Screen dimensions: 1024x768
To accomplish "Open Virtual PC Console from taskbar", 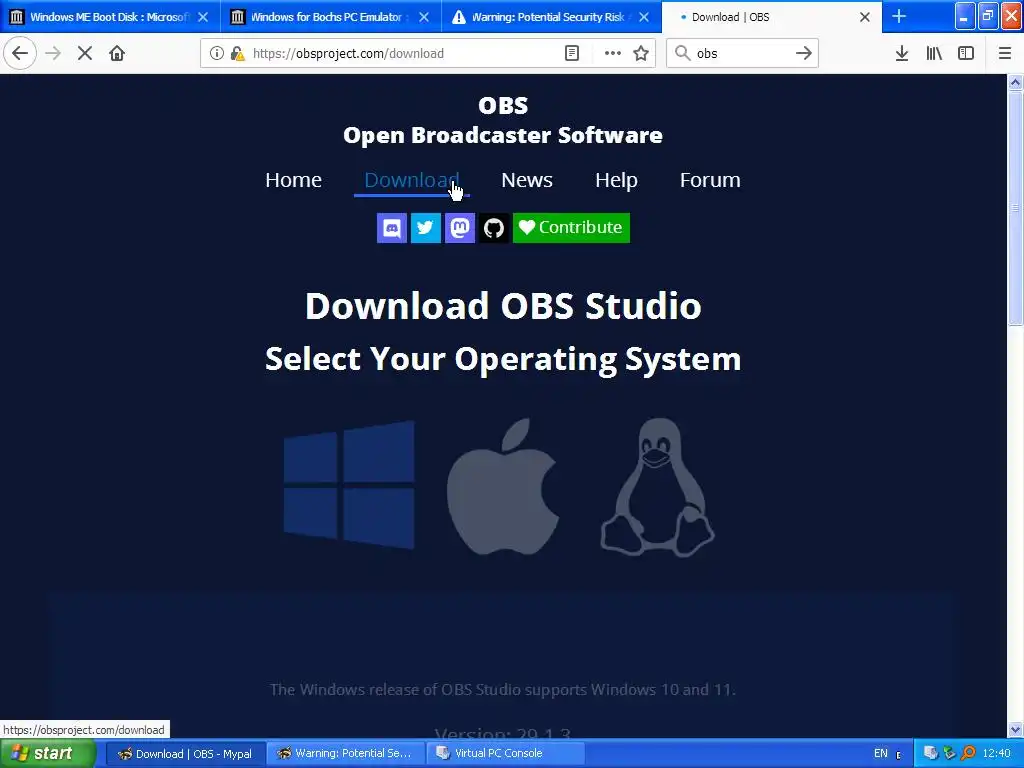I will 505,753.
